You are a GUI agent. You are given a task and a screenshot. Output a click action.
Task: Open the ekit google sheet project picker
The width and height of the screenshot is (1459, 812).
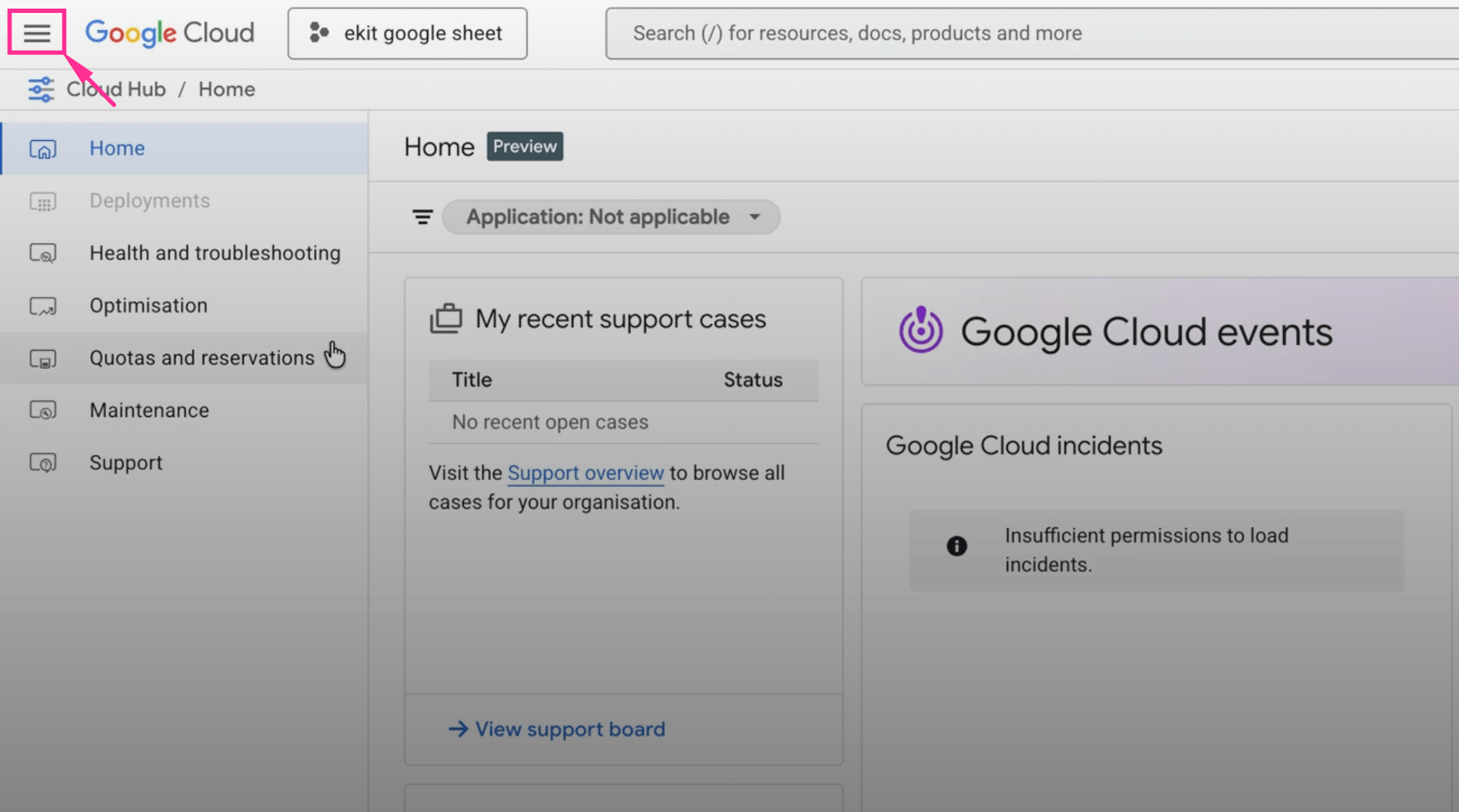(408, 33)
